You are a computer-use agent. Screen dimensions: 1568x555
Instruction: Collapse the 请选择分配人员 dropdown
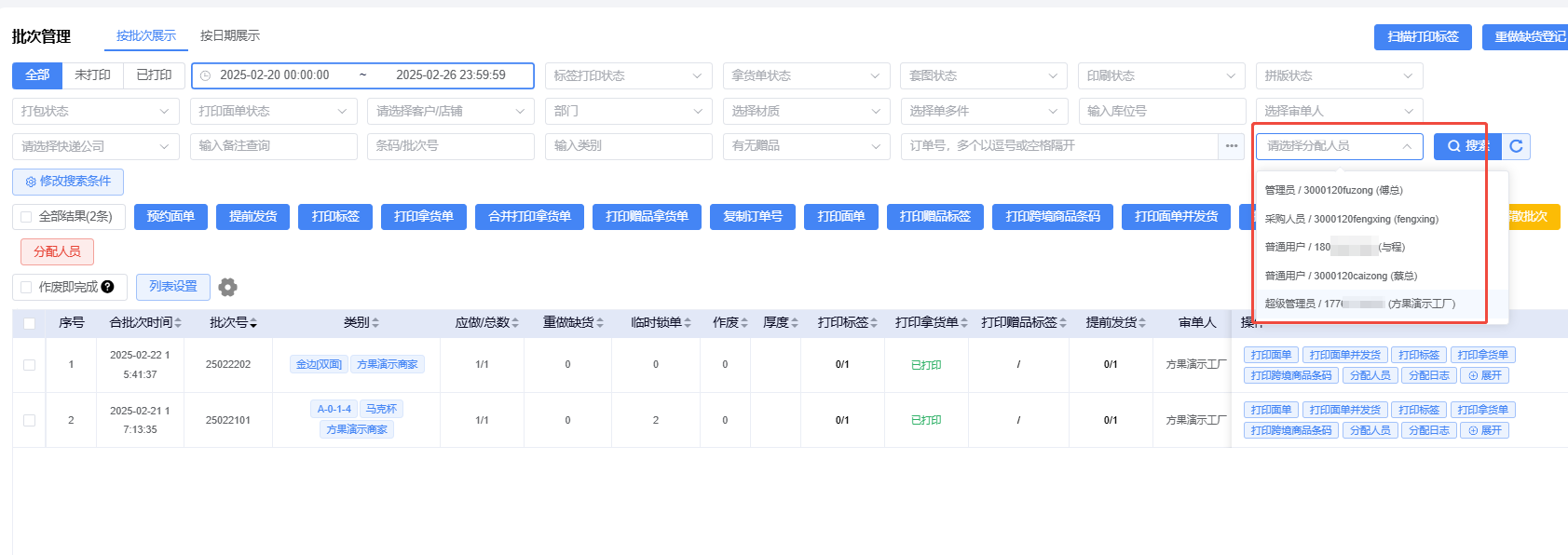pyautogui.click(x=1340, y=146)
